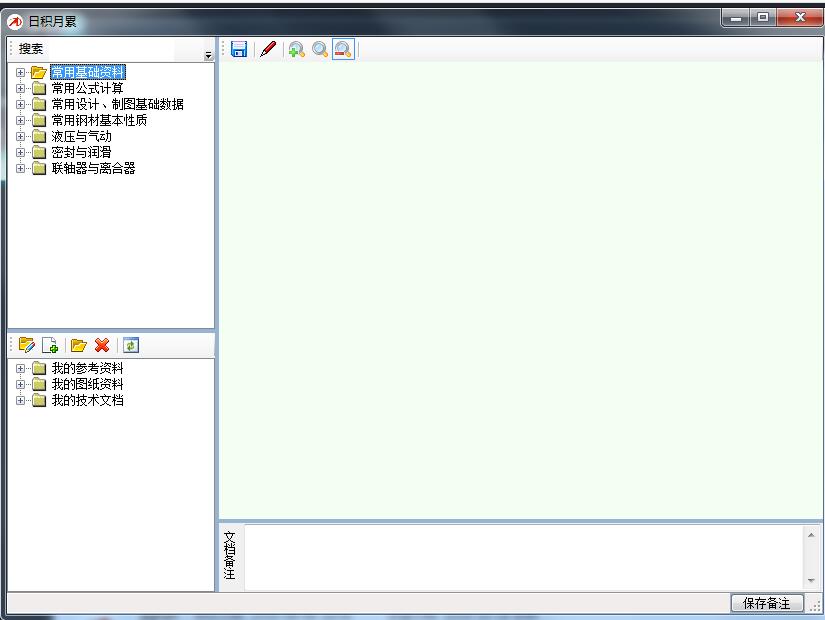Click the open folder icon in lower toolbar
825x620 pixels.
coord(78,345)
